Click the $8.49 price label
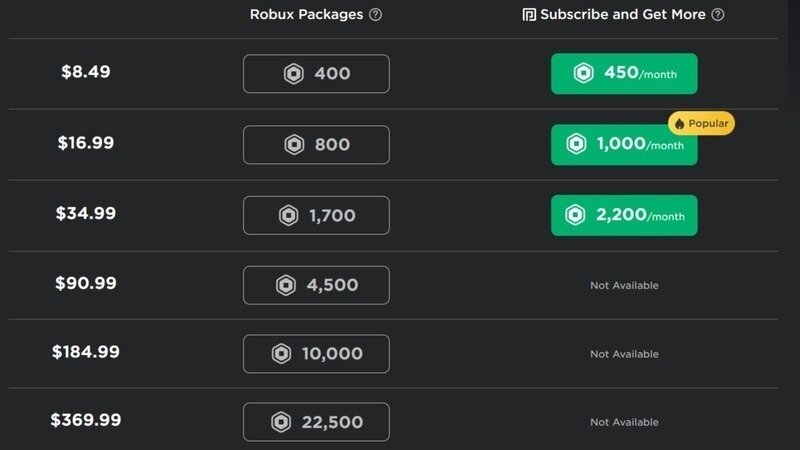 [x=86, y=72]
